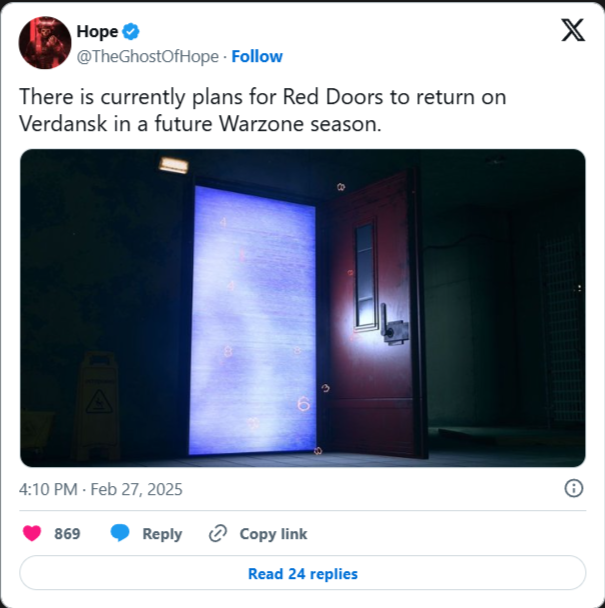The image size is (605, 608).
Task: Follow the TheGhostOfHope account
Action: pos(257,57)
